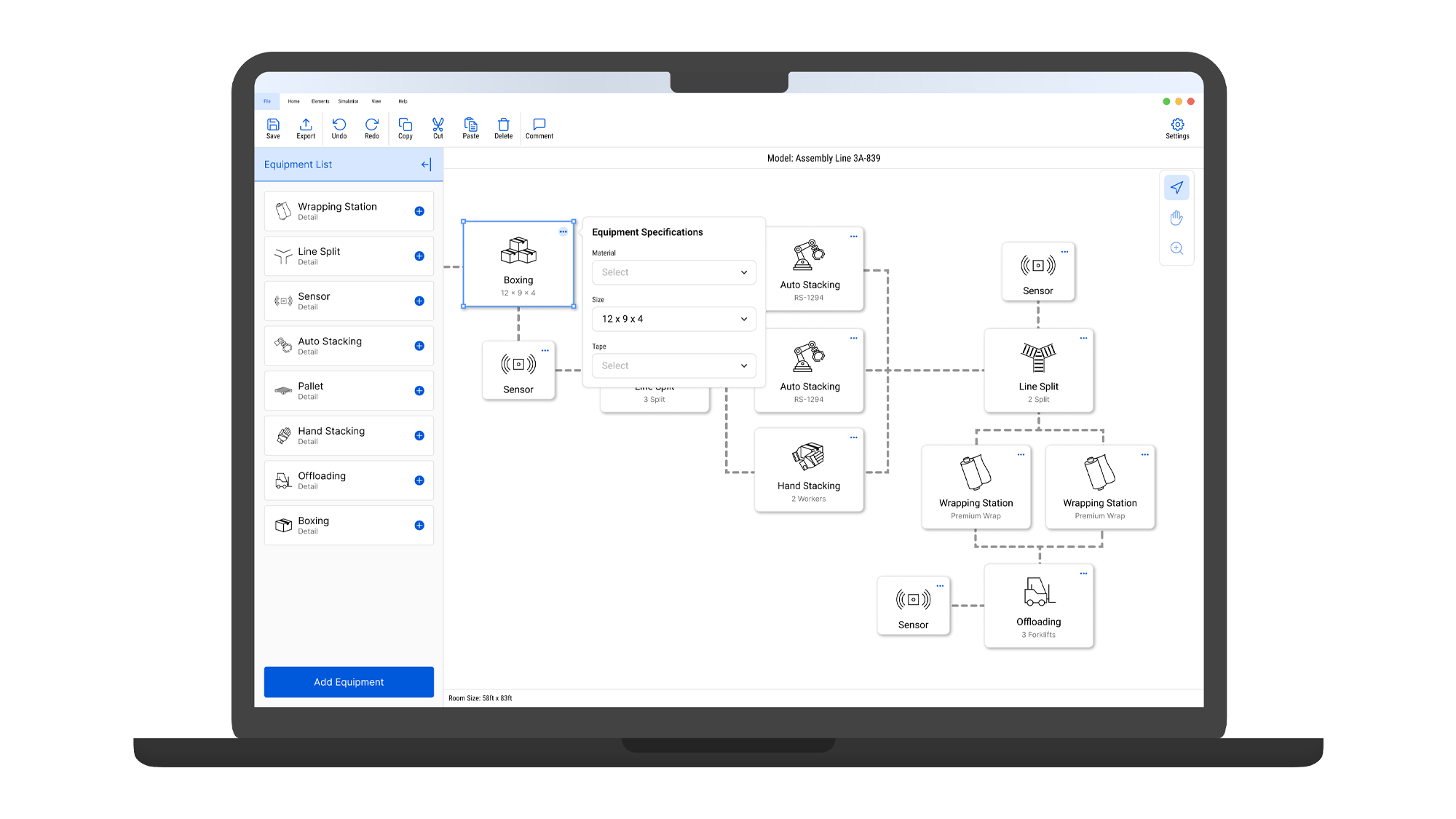Activate the zoom magnifier tool
Screen dimensions: 1456x819
tap(1176, 248)
